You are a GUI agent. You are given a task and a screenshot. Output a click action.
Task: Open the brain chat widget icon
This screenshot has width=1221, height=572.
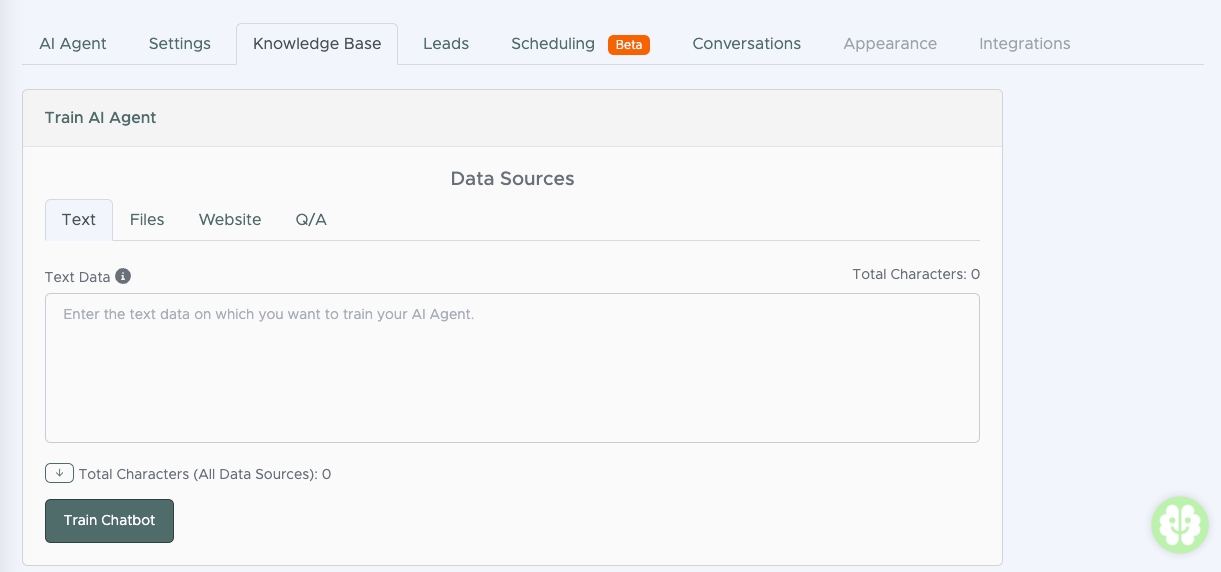pyautogui.click(x=1179, y=524)
